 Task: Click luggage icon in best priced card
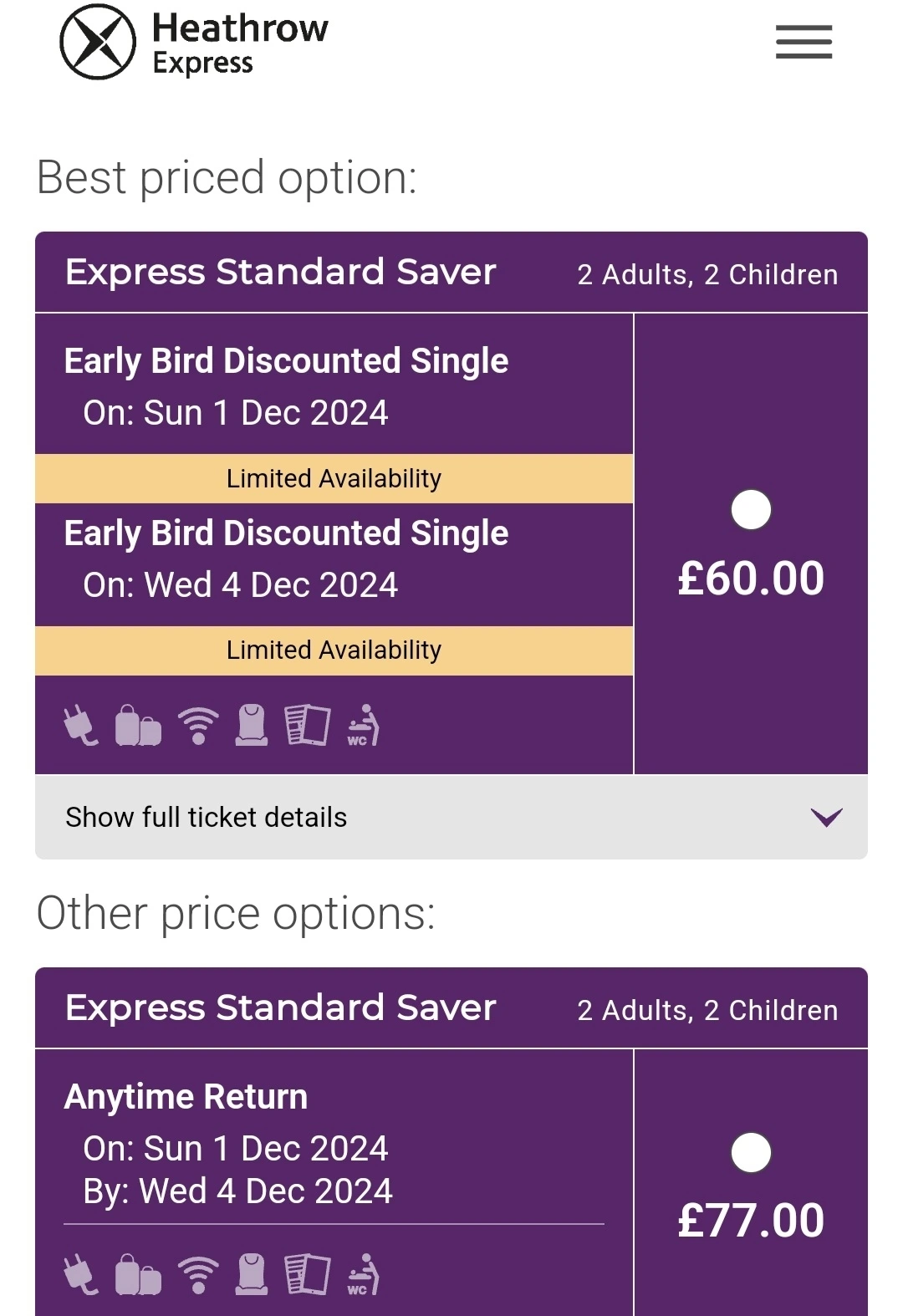tap(138, 725)
